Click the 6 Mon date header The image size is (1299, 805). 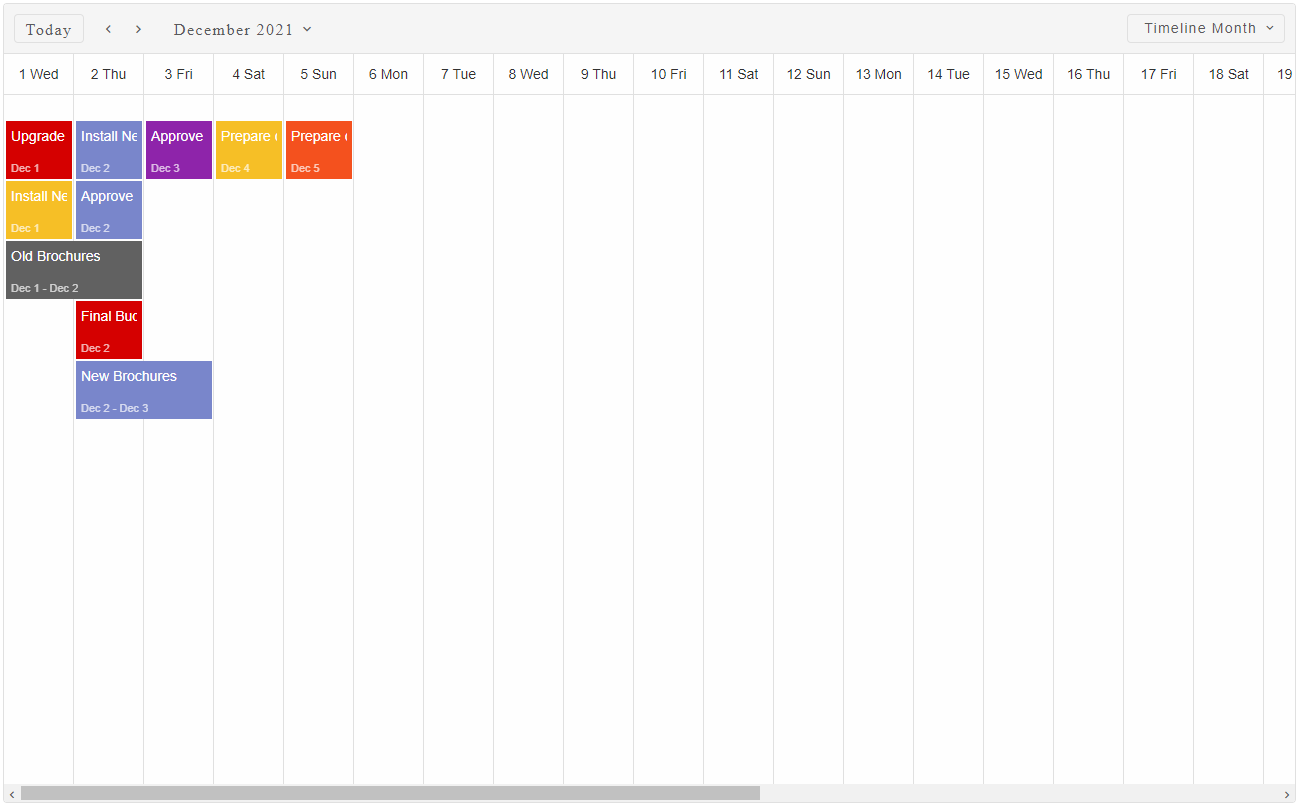[x=388, y=74]
